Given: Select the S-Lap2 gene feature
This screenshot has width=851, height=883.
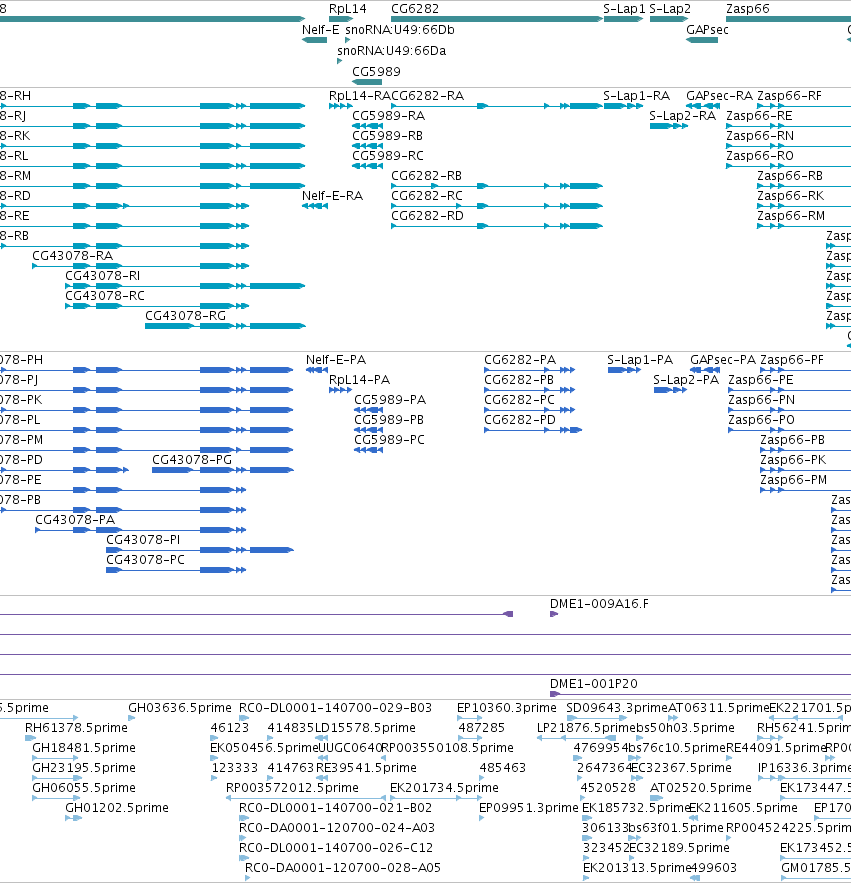Looking at the screenshot, I should click(x=669, y=19).
